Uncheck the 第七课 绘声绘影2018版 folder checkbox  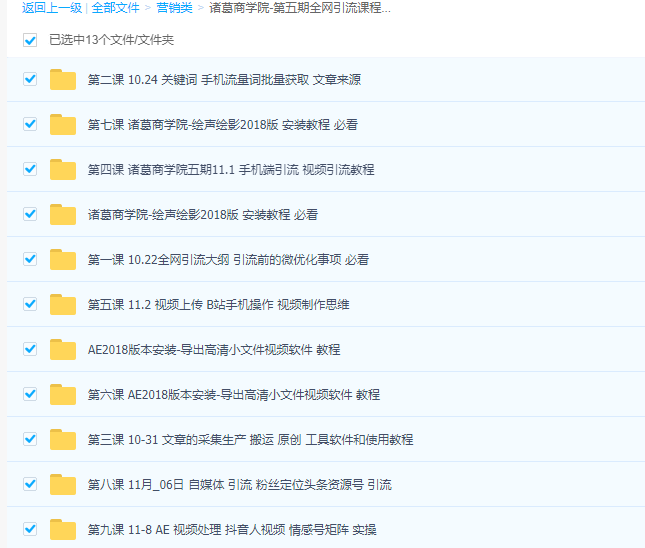click(30, 124)
